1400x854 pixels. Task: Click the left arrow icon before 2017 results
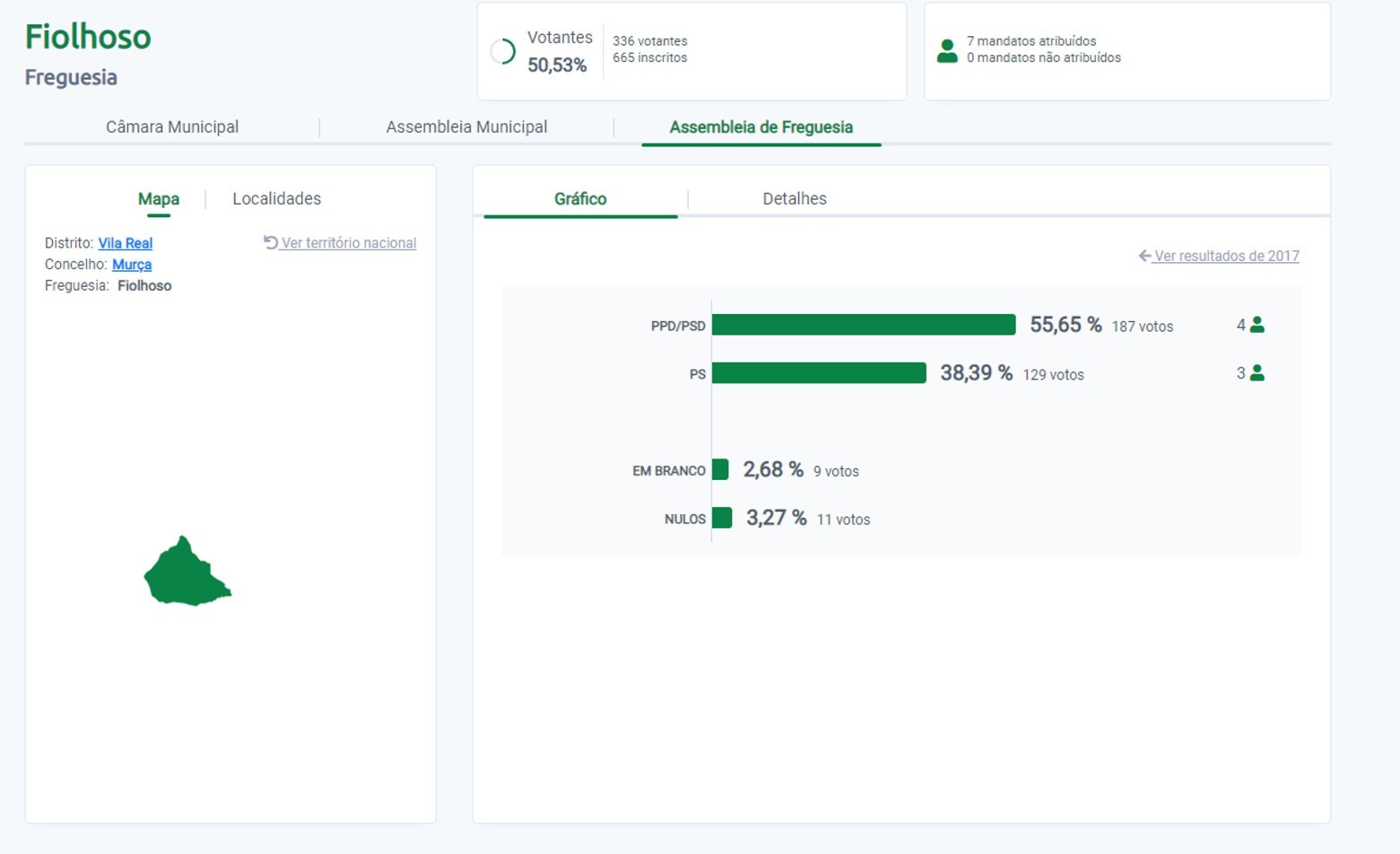click(1144, 256)
